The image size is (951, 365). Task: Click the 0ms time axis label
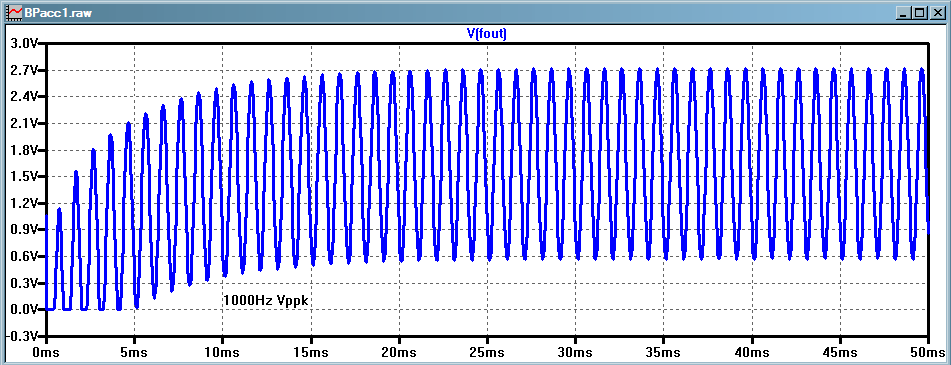coord(46,352)
